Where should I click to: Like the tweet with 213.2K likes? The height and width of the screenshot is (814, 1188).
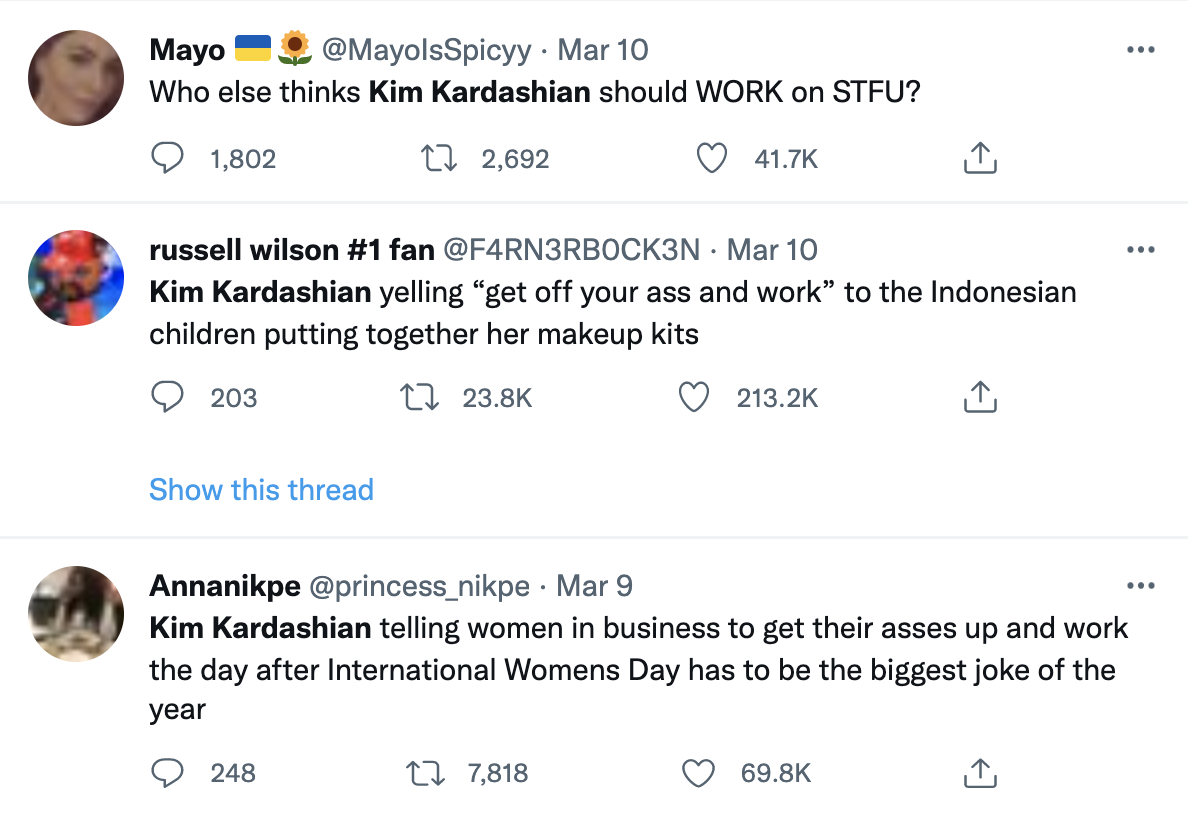[693, 398]
